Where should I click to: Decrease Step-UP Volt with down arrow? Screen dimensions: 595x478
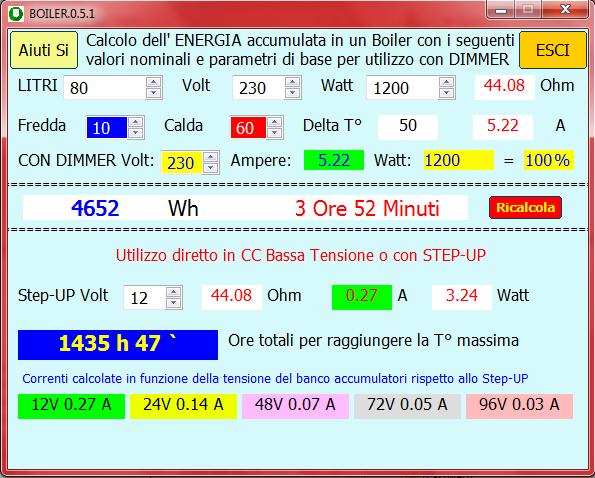(174, 303)
